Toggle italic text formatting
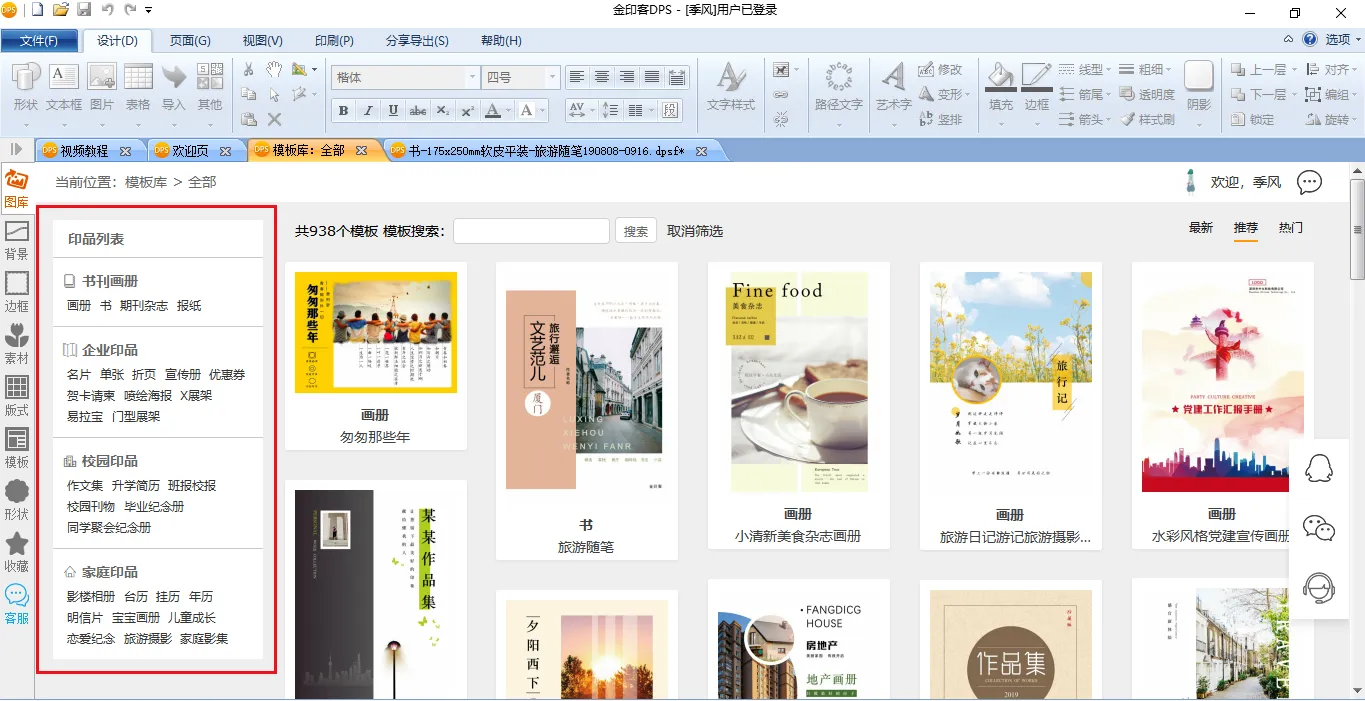Screen dimensions: 1365x701 click(x=368, y=110)
